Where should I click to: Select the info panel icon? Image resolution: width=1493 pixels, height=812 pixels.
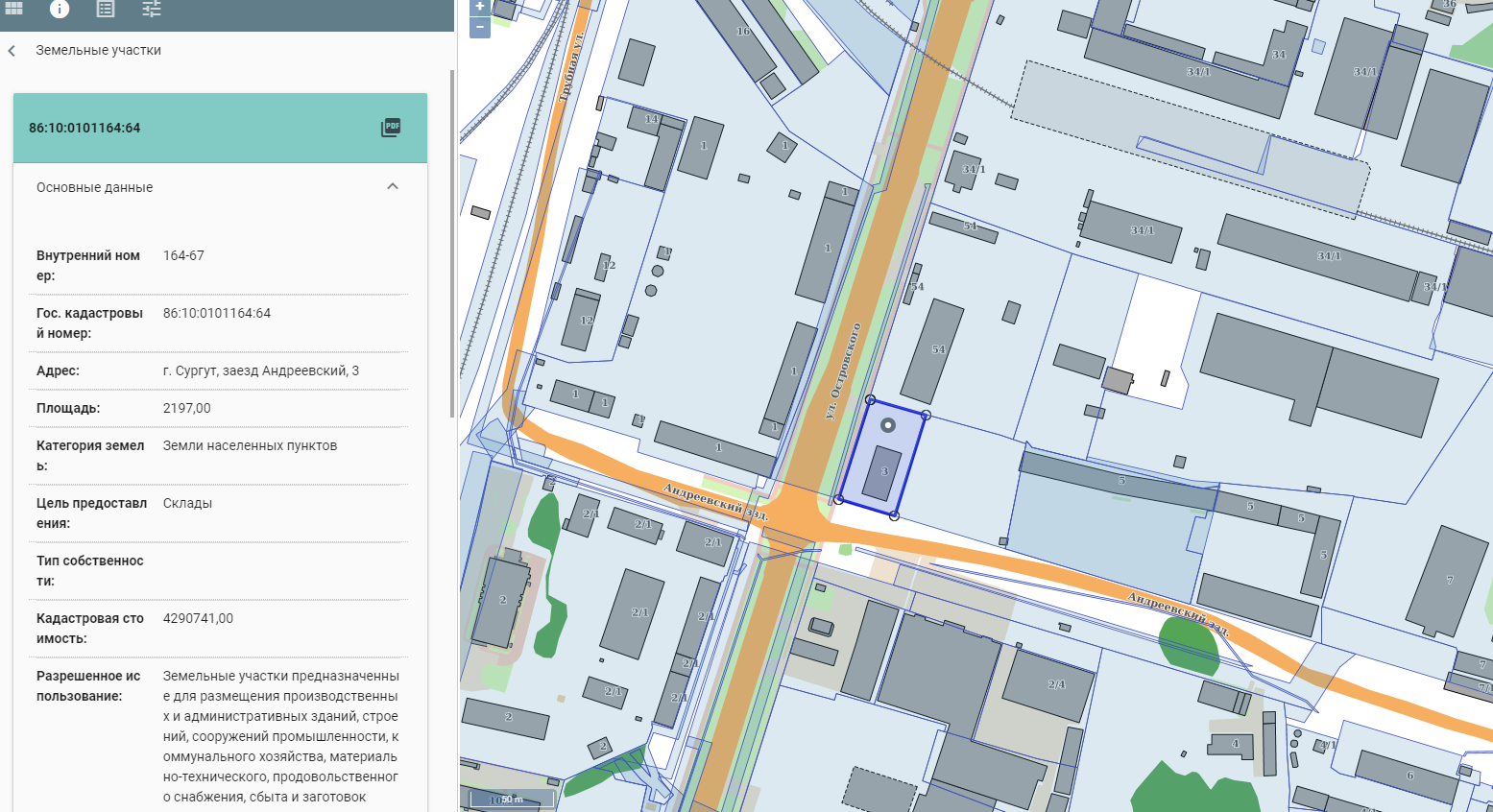coord(60,9)
